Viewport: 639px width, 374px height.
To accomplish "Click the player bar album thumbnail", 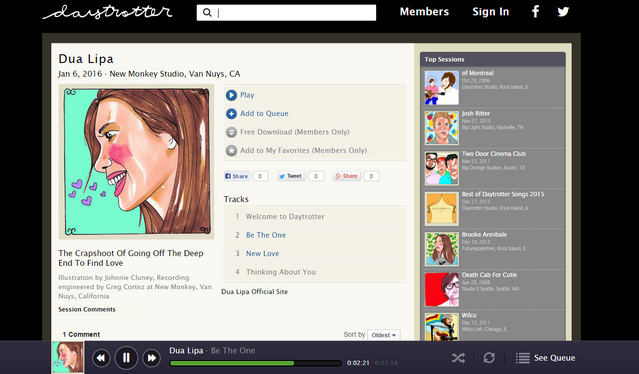I will coord(68,357).
